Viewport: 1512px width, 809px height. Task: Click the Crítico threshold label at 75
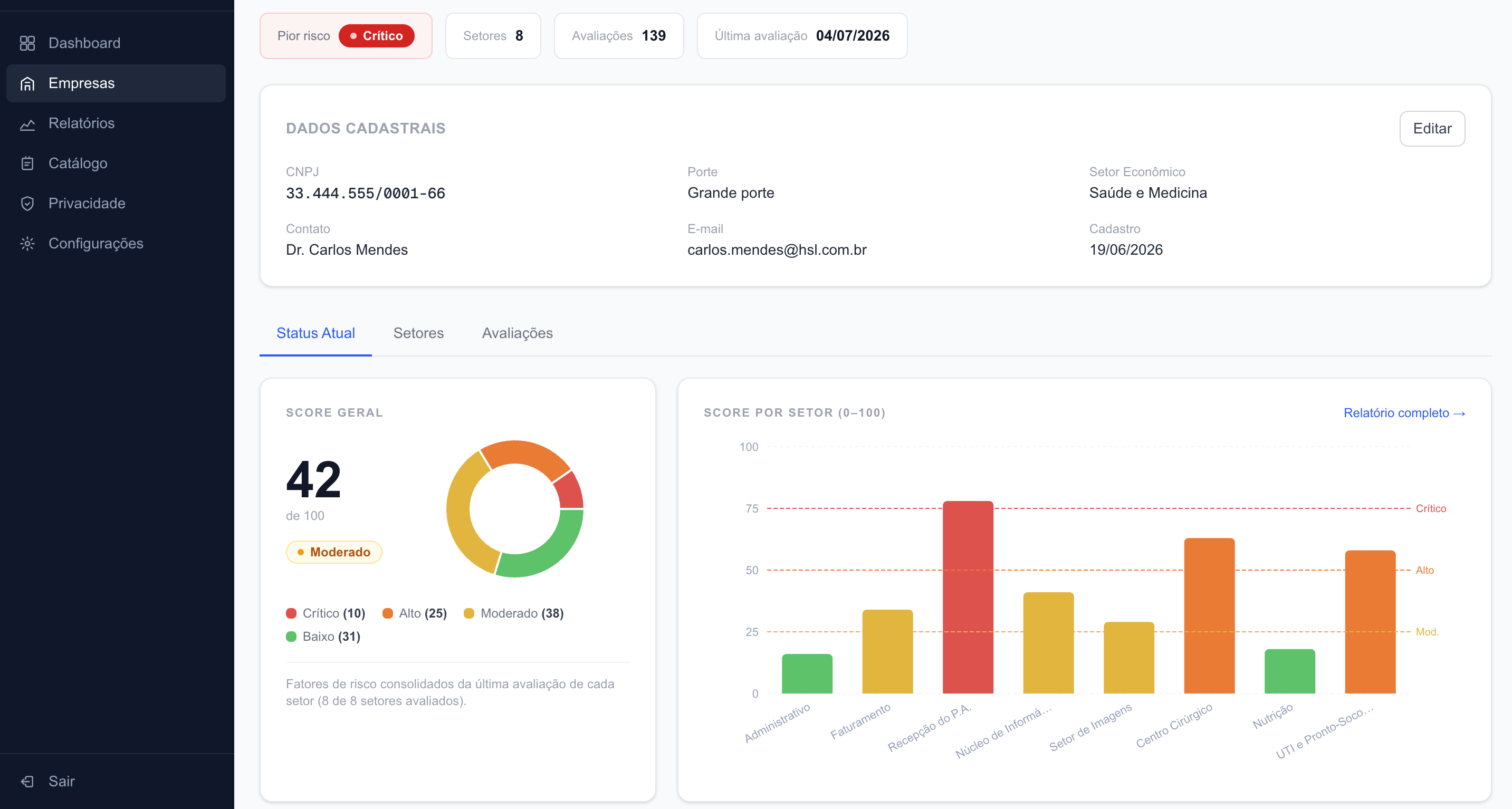pos(1430,508)
